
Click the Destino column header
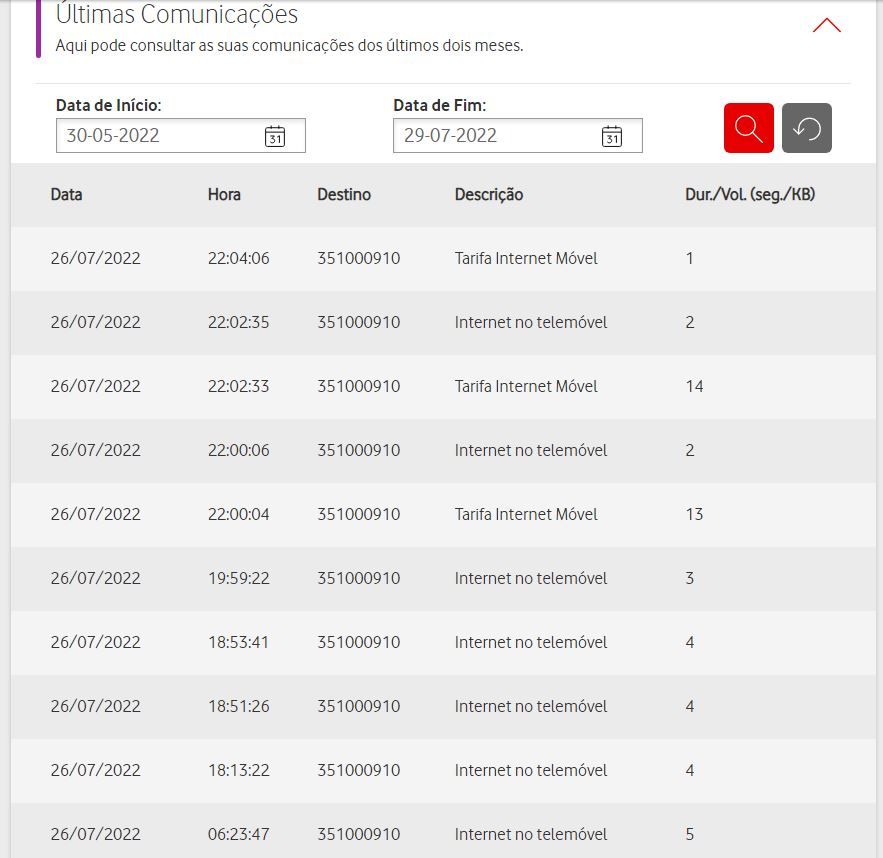(x=344, y=195)
